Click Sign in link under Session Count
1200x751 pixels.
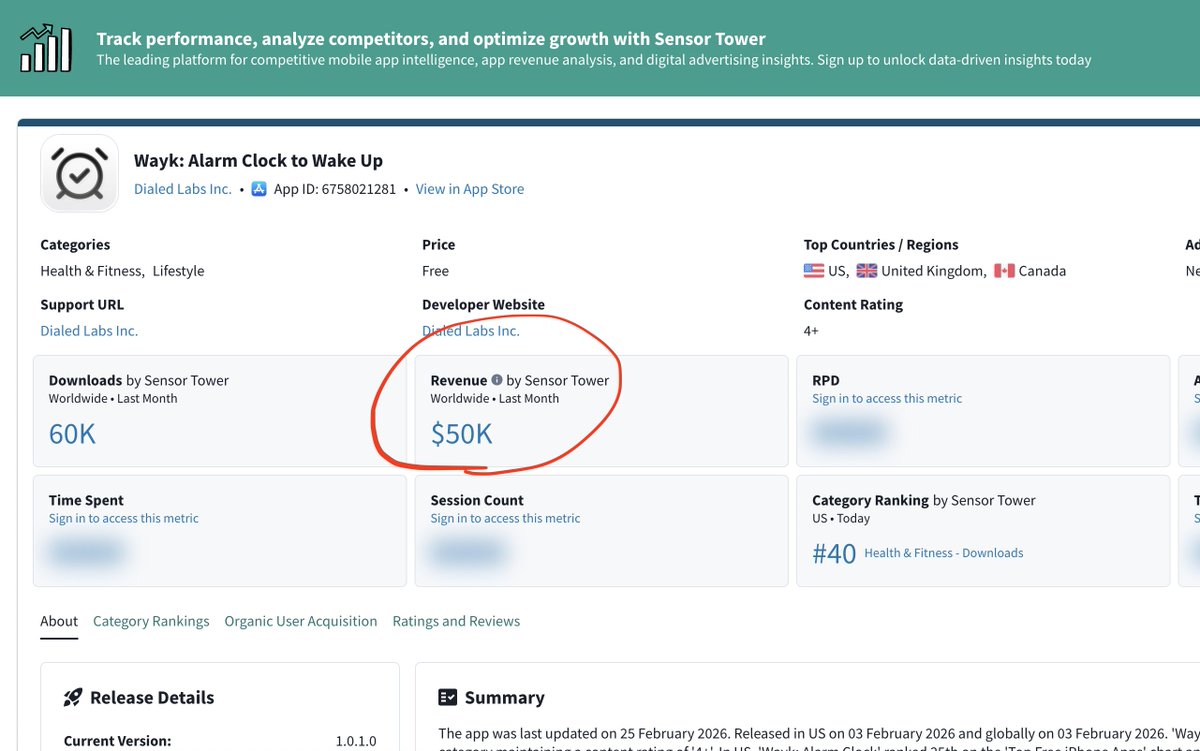click(505, 518)
